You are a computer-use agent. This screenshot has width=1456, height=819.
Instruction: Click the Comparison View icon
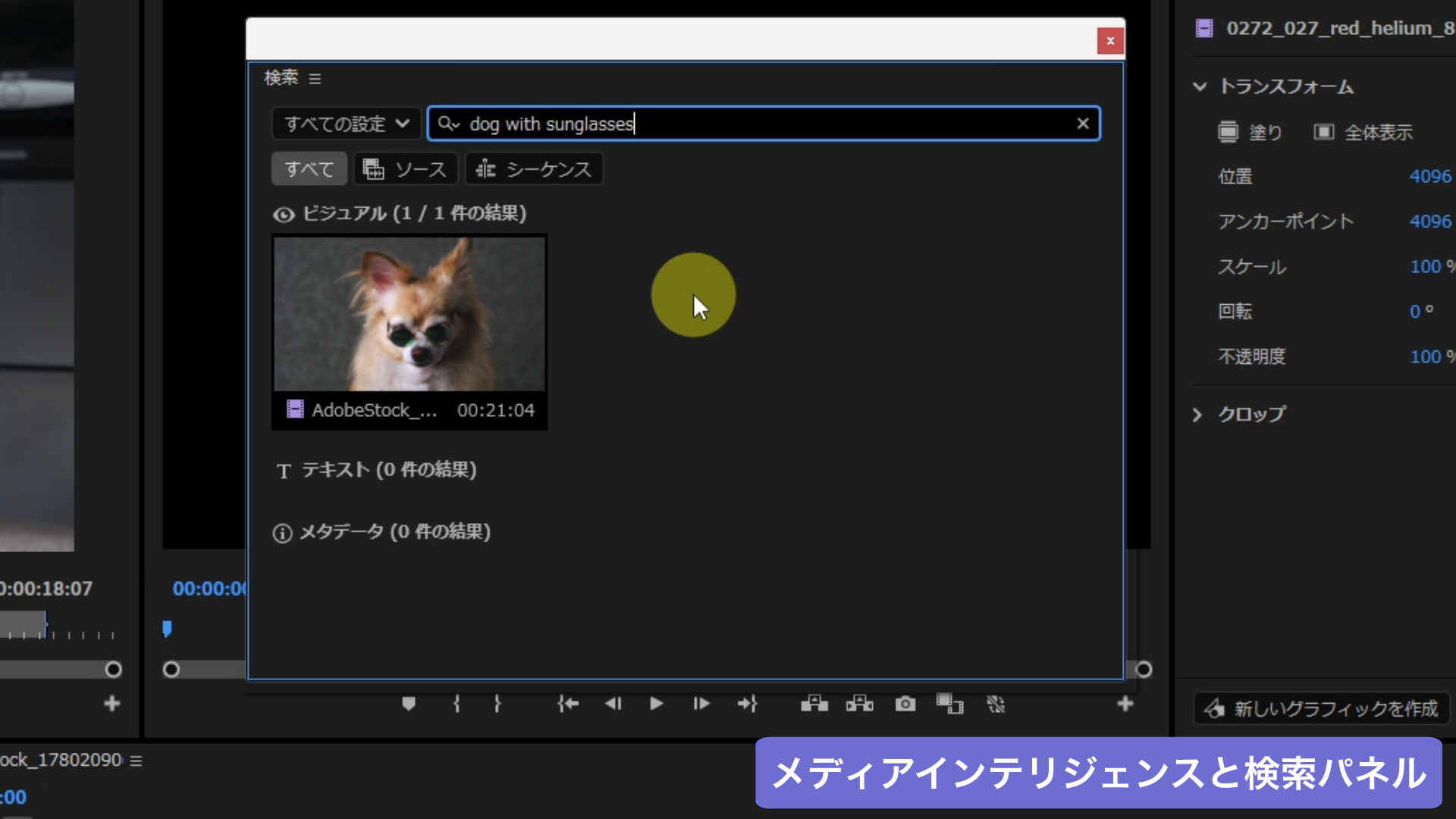coord(949,704)
